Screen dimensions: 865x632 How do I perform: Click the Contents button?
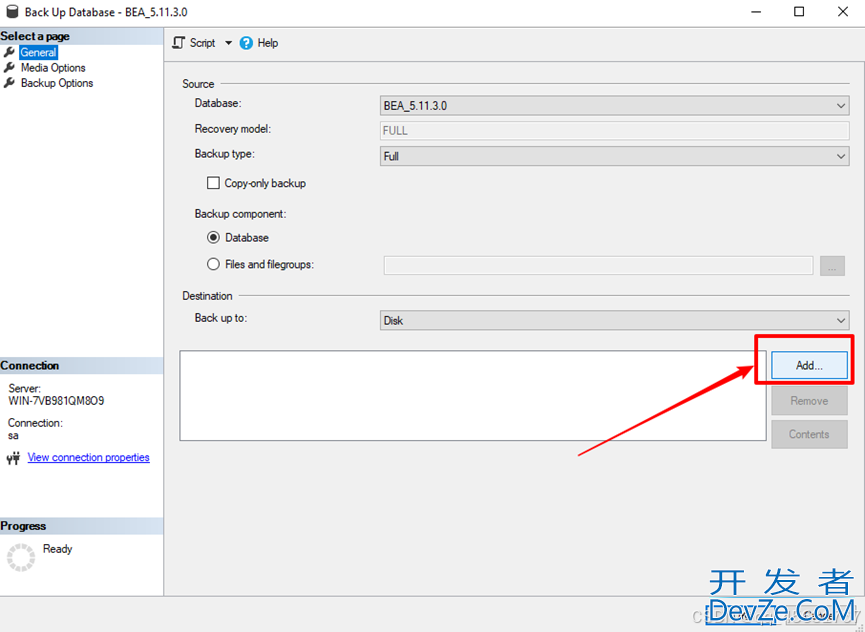tap(809, 434)
